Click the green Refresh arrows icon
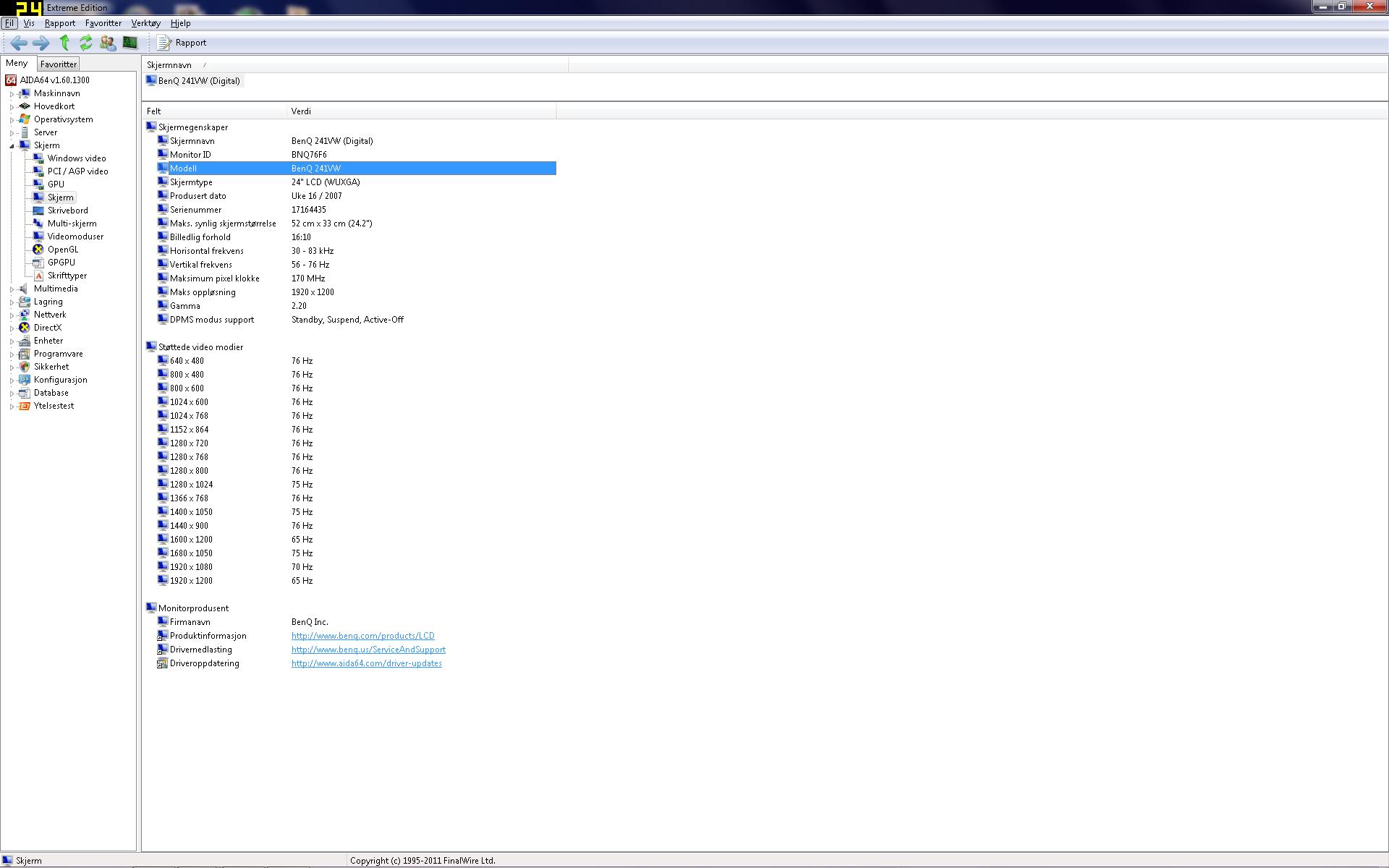The height and width of the screenshot is (868, 1389). coord(86,43)
